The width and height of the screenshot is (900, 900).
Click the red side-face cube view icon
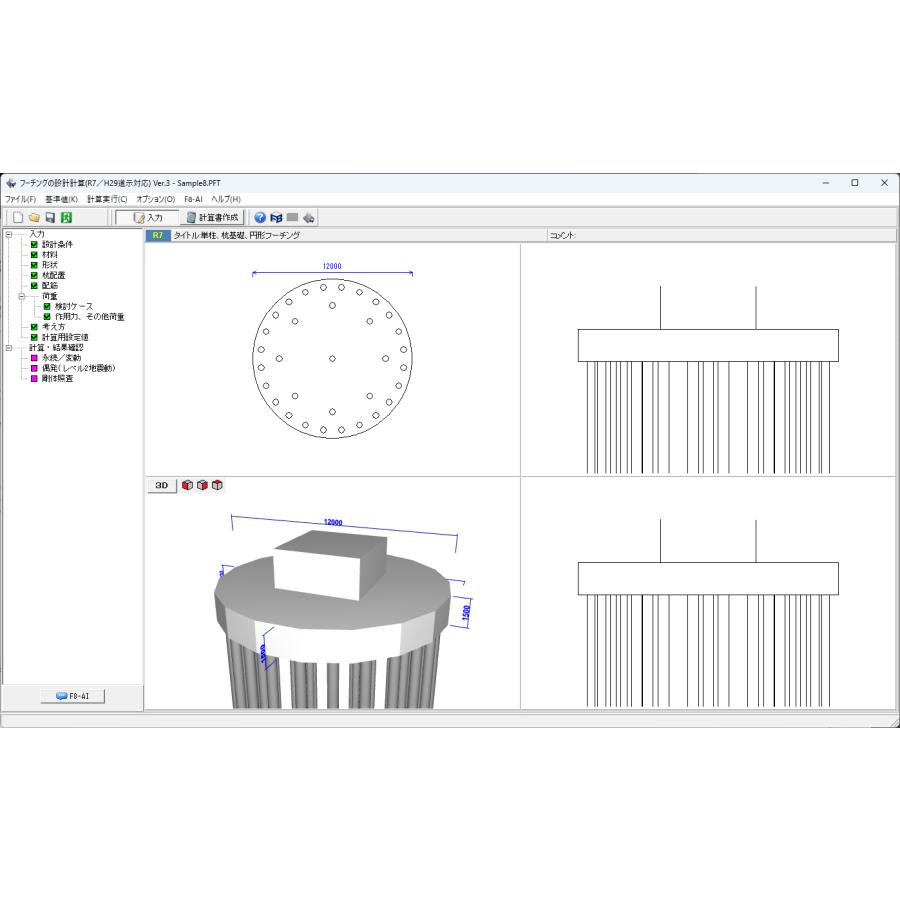coord(202,485)
